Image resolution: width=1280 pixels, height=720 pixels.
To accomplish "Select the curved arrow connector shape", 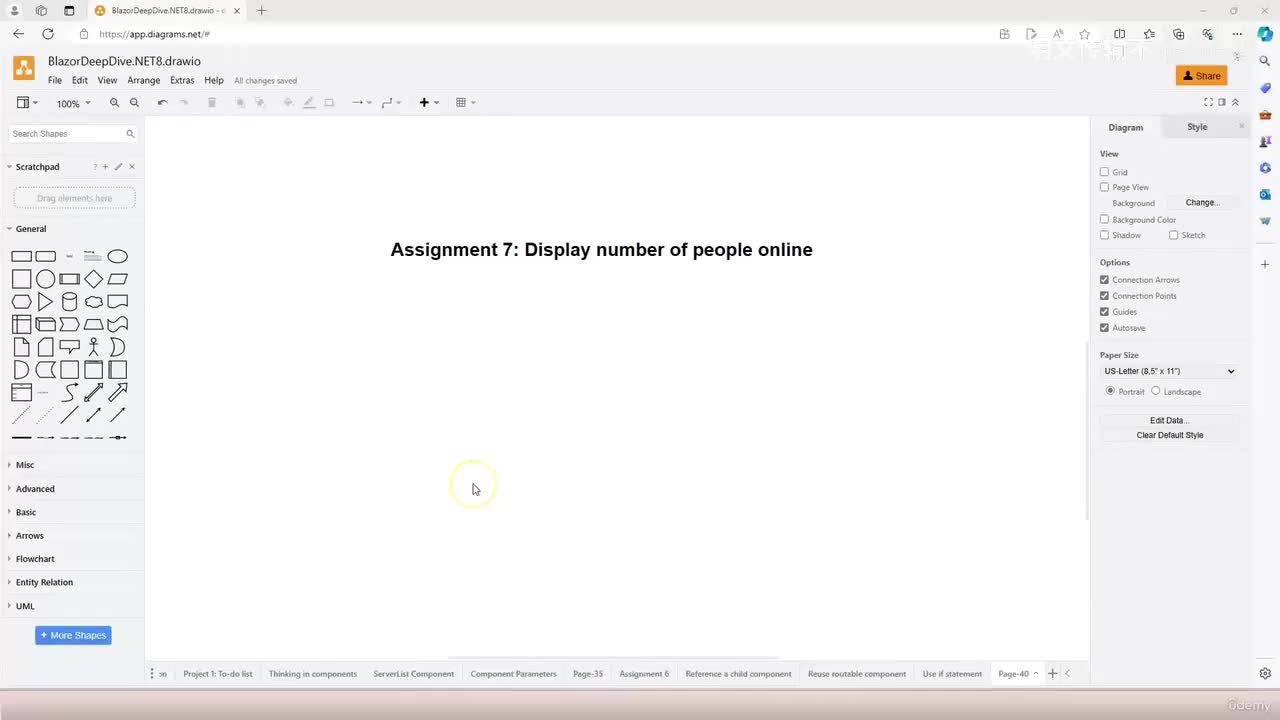I will [69, 392].
